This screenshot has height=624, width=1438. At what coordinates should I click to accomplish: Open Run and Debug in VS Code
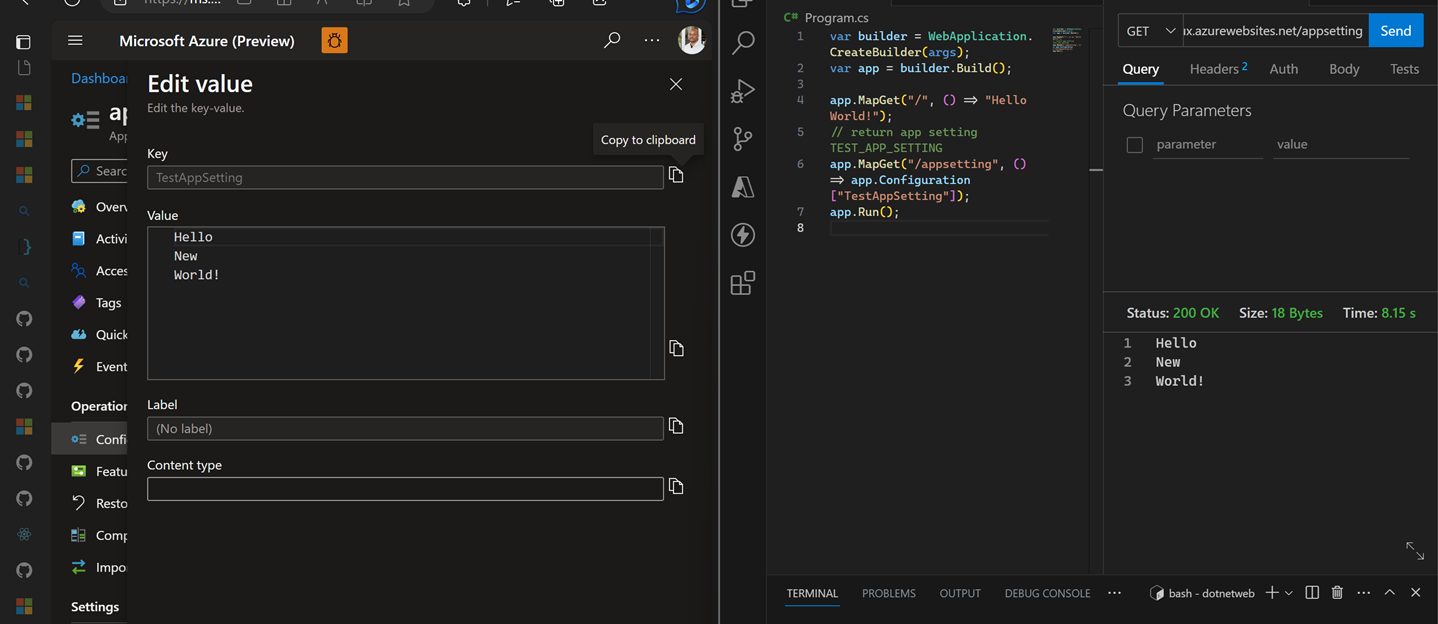point(743,91)
